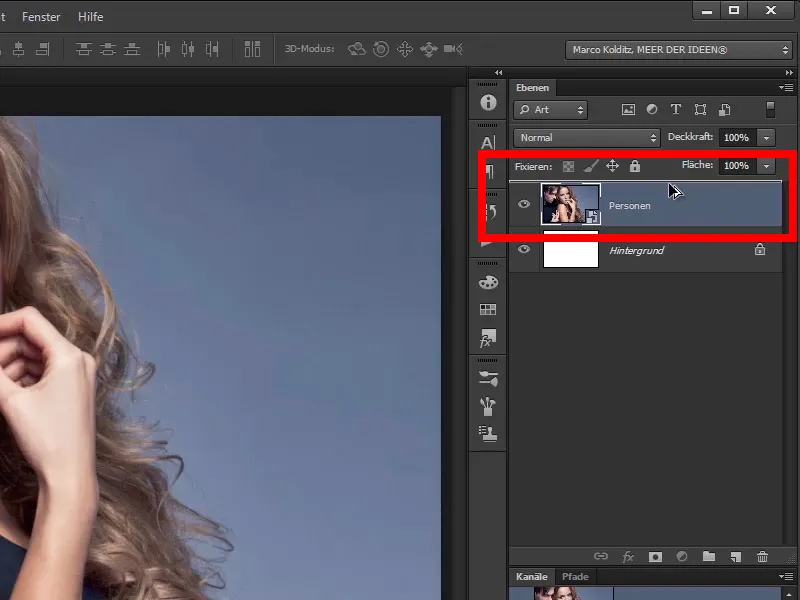Click the auto-align layers icon
This screenshot has height=600, width=800.
tap(252, 49)
